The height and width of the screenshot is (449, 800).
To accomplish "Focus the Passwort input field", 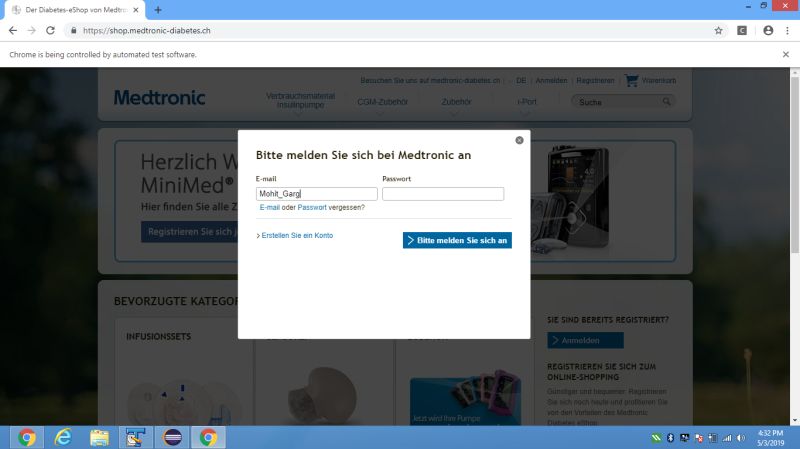I will 443,194.
